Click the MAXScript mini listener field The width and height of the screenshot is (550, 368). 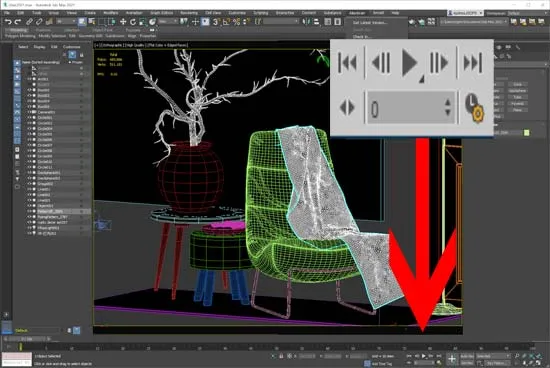tap(17, 359)
